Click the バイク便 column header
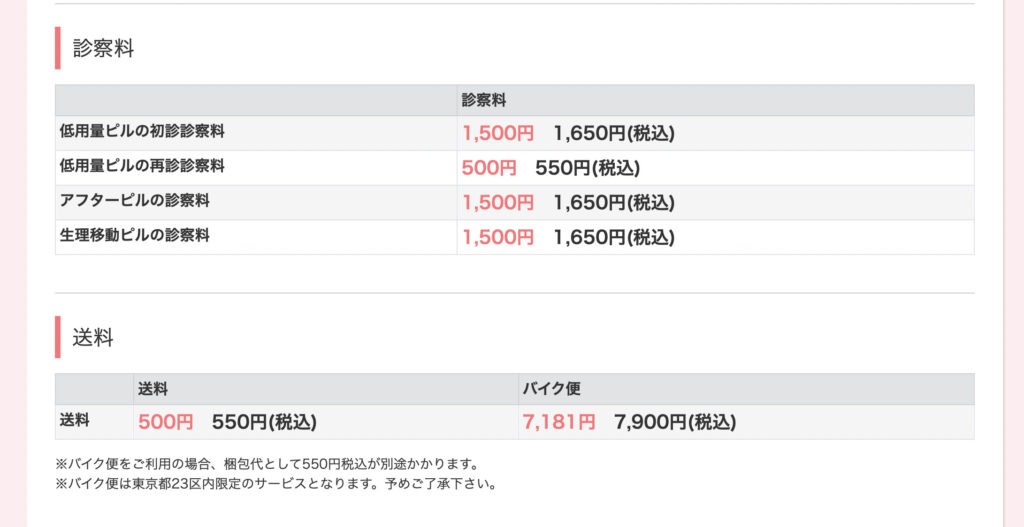Screen dimensions: 1024x527 [551, 389]
